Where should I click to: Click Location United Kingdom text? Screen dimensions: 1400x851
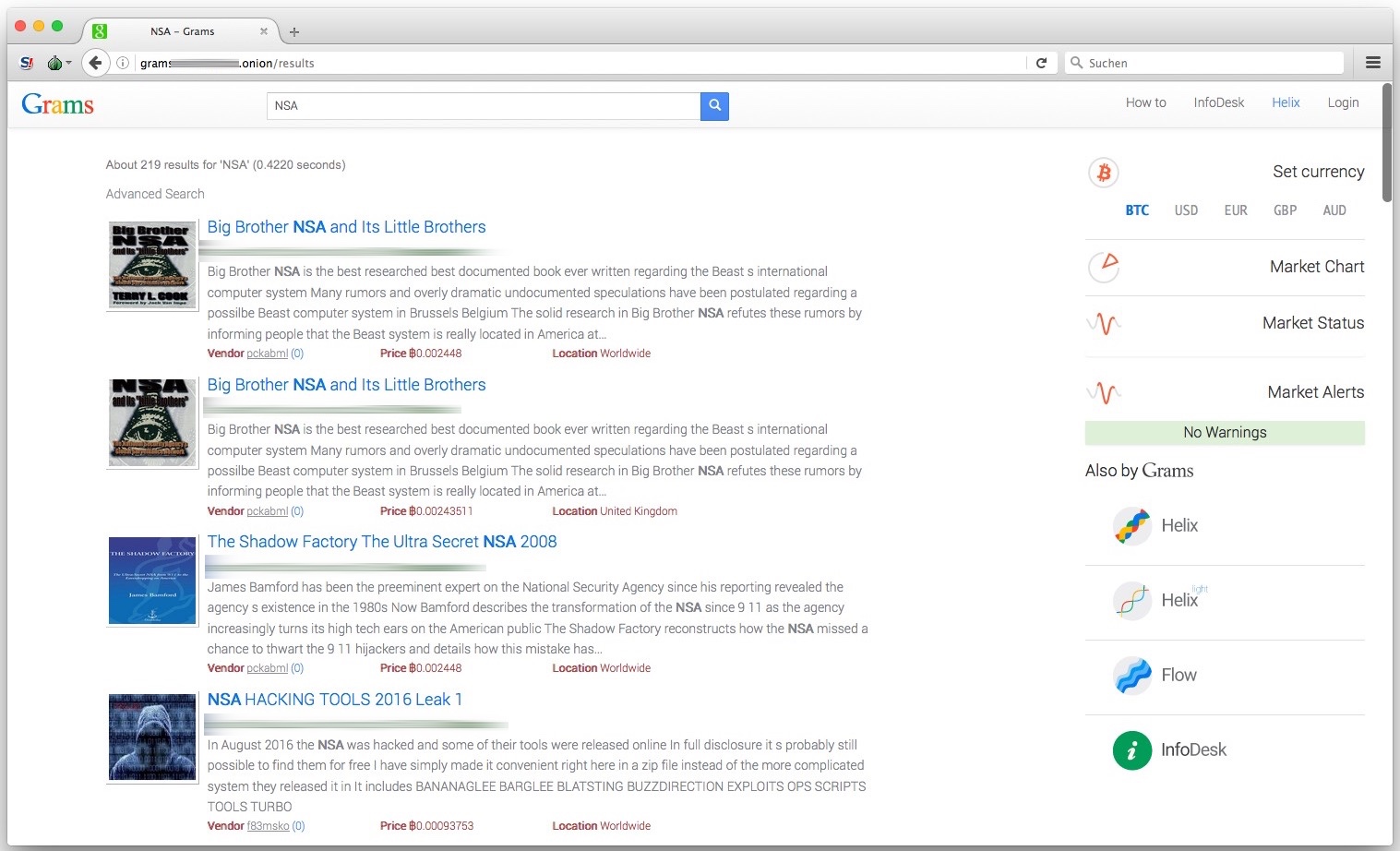615,511
